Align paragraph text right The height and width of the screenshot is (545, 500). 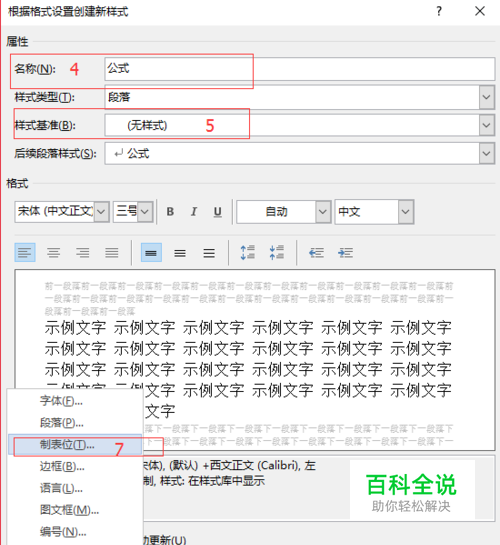coord(83,252)
